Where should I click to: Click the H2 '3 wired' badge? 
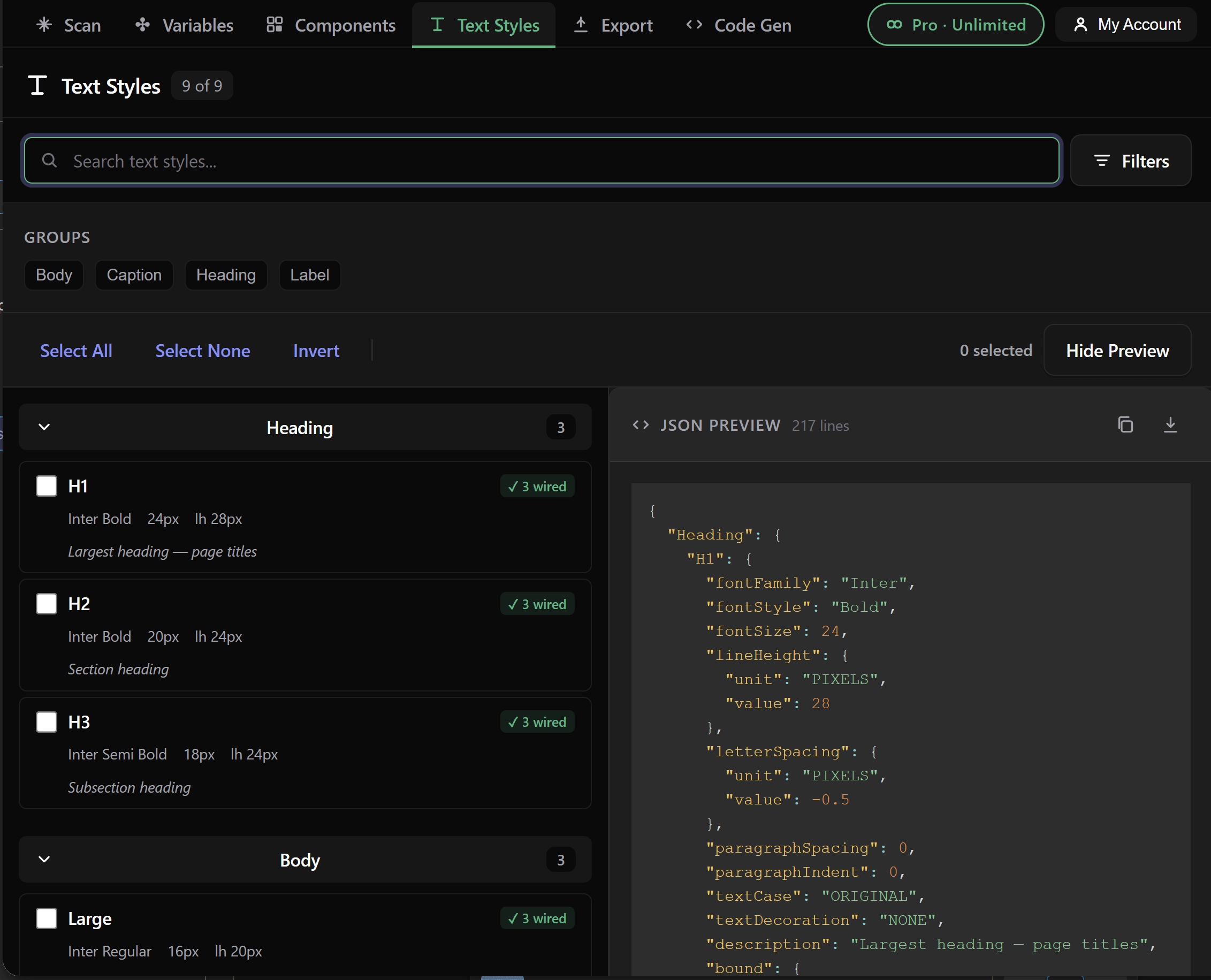[537, 604]
